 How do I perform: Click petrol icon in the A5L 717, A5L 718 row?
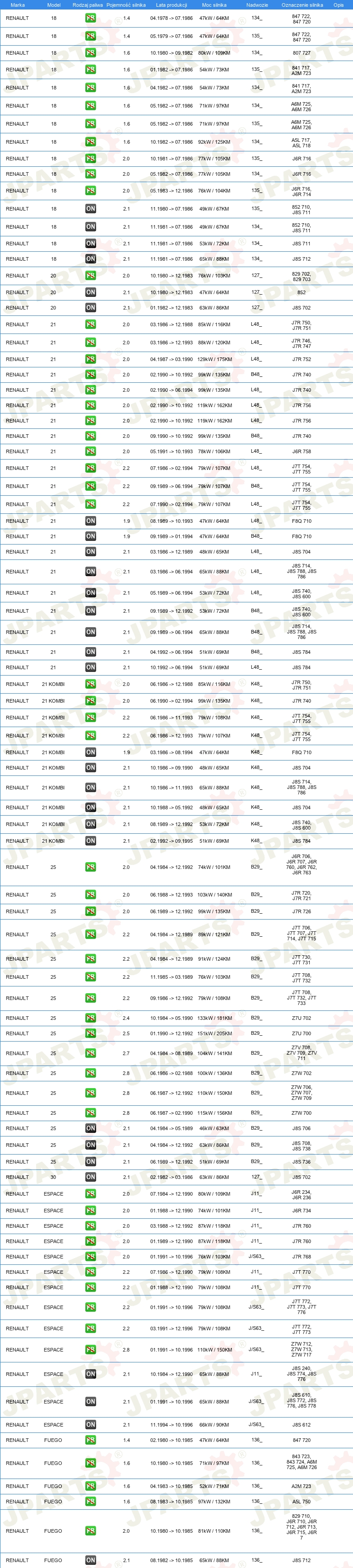pos(91,142)
